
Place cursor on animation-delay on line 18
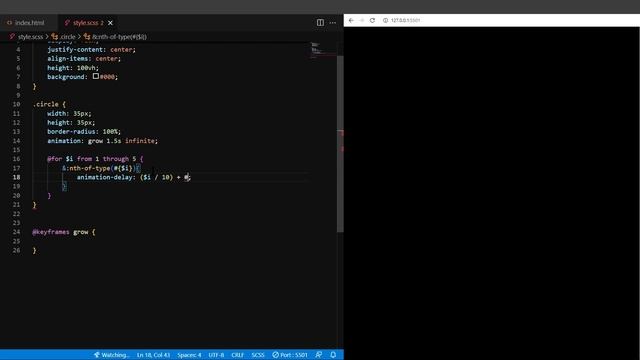tap(105, 177)
